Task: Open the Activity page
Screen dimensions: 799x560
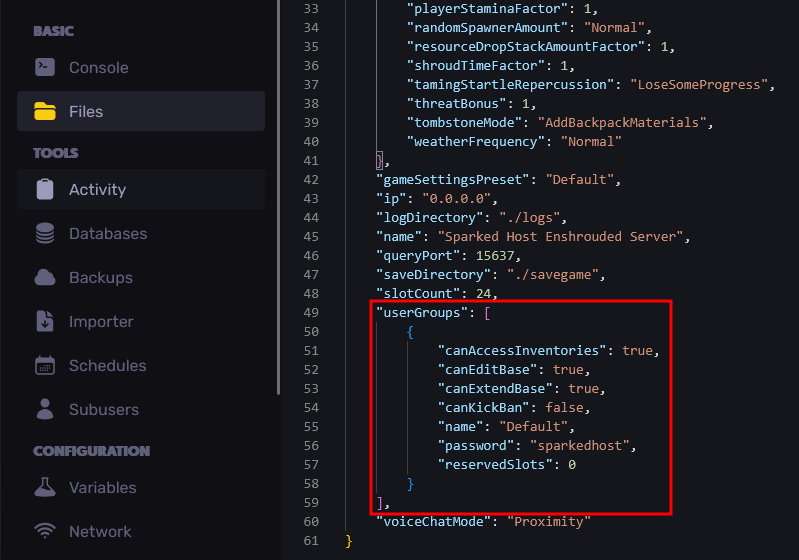Action: coord(141,189)
